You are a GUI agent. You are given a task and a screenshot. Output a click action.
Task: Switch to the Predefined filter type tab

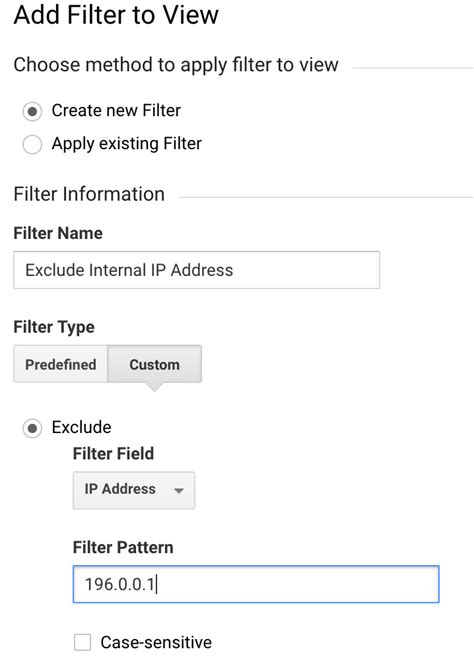[60, 364]
